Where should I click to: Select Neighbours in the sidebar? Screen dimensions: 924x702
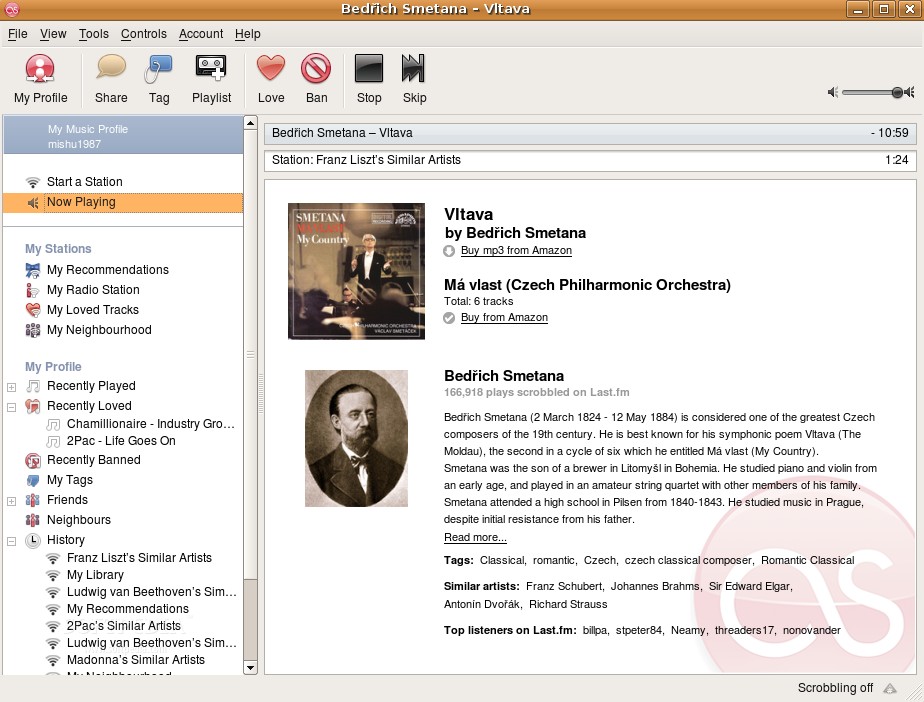(x=78, y=520)
